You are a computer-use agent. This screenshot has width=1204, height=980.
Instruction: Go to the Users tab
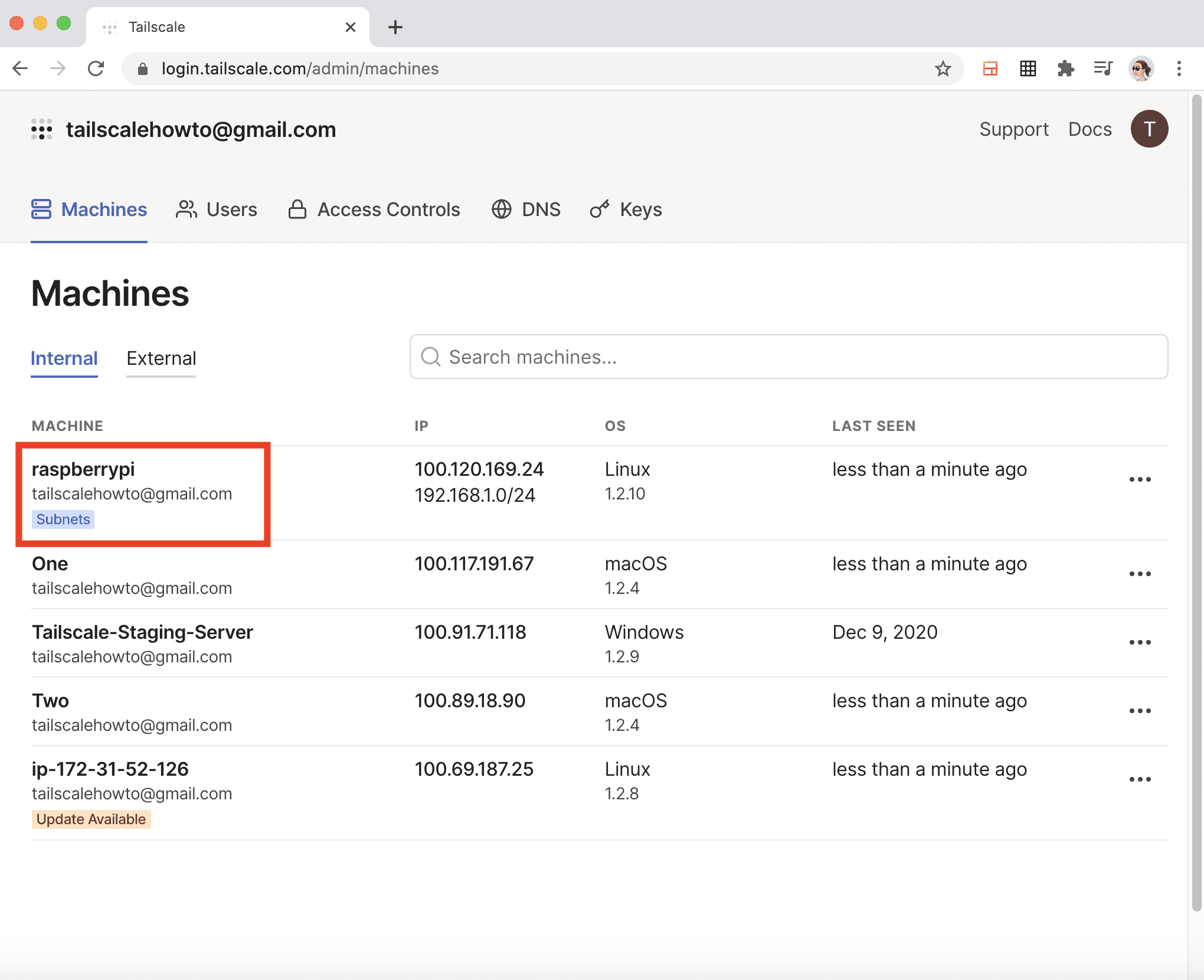217,210
